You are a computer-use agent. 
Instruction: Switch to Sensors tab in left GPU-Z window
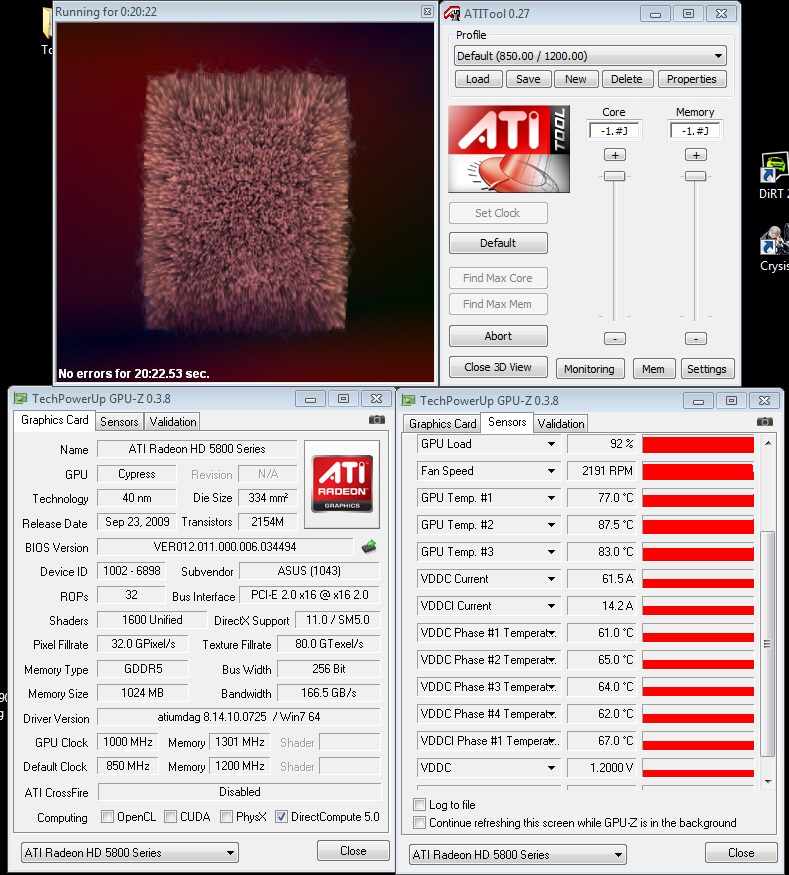coord(119,422)
